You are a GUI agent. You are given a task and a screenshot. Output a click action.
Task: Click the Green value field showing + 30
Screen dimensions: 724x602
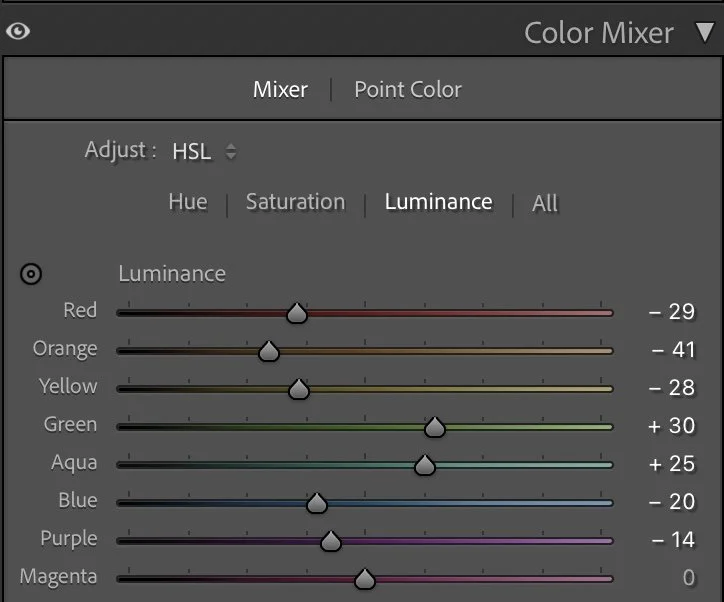pos(672,426)
